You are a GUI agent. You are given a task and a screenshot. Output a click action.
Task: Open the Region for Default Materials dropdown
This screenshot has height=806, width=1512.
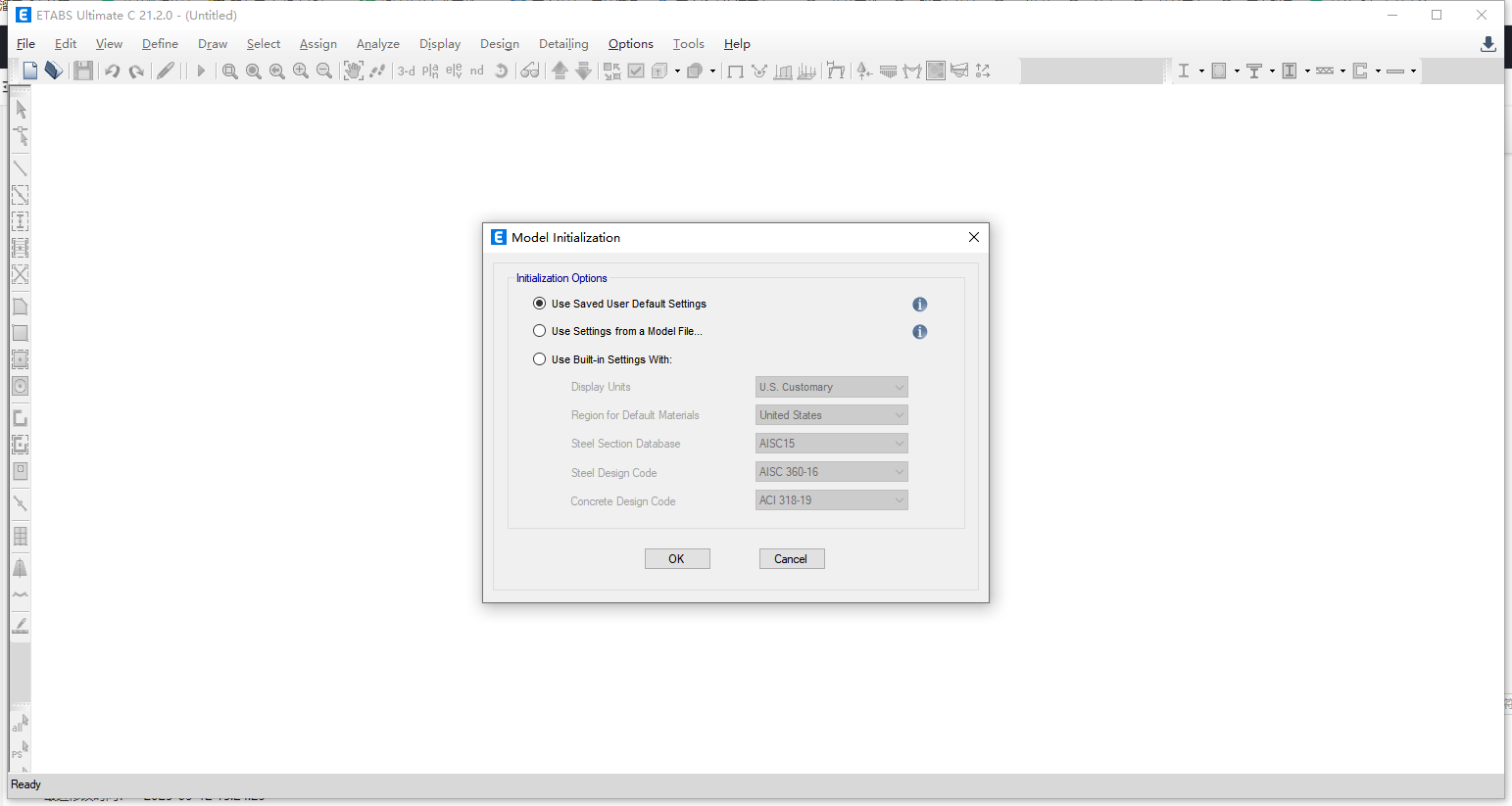(832, 415)
